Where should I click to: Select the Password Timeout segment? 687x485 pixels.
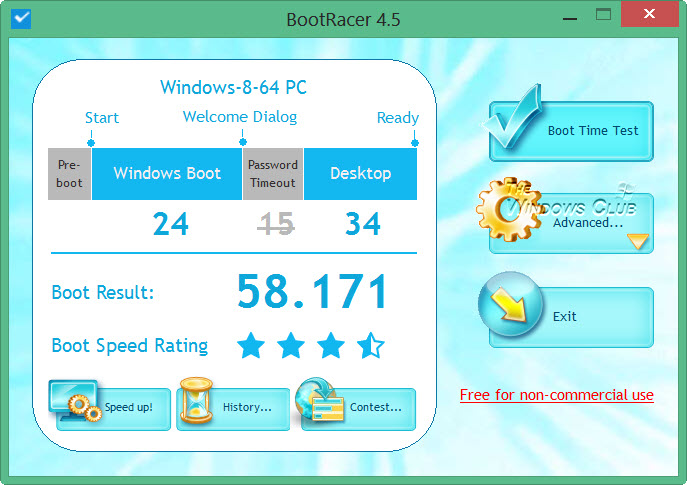click(273, 174)
